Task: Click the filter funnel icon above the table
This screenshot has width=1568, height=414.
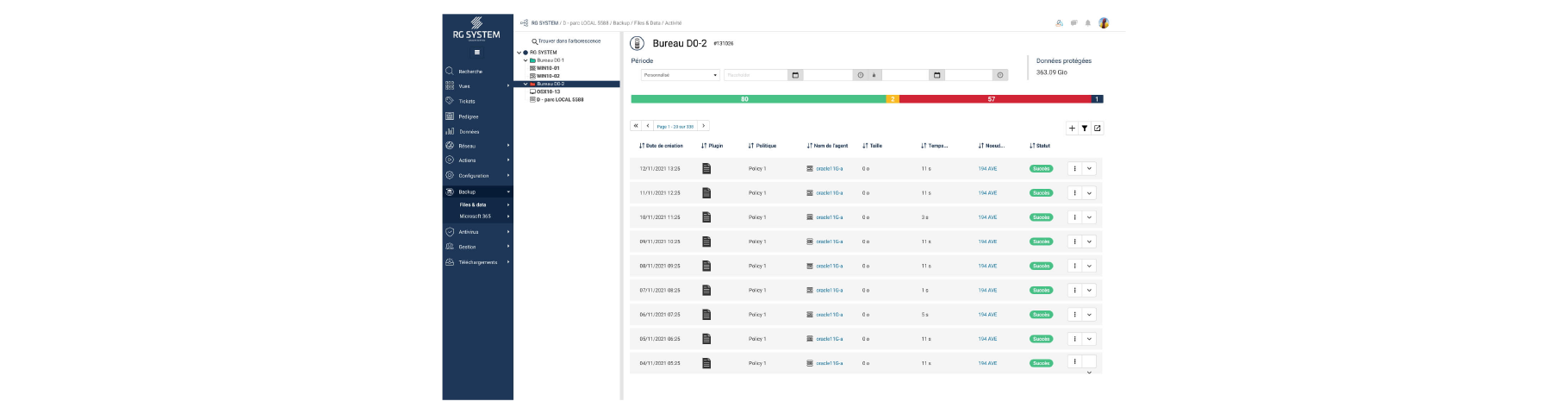Action: 1084,129
